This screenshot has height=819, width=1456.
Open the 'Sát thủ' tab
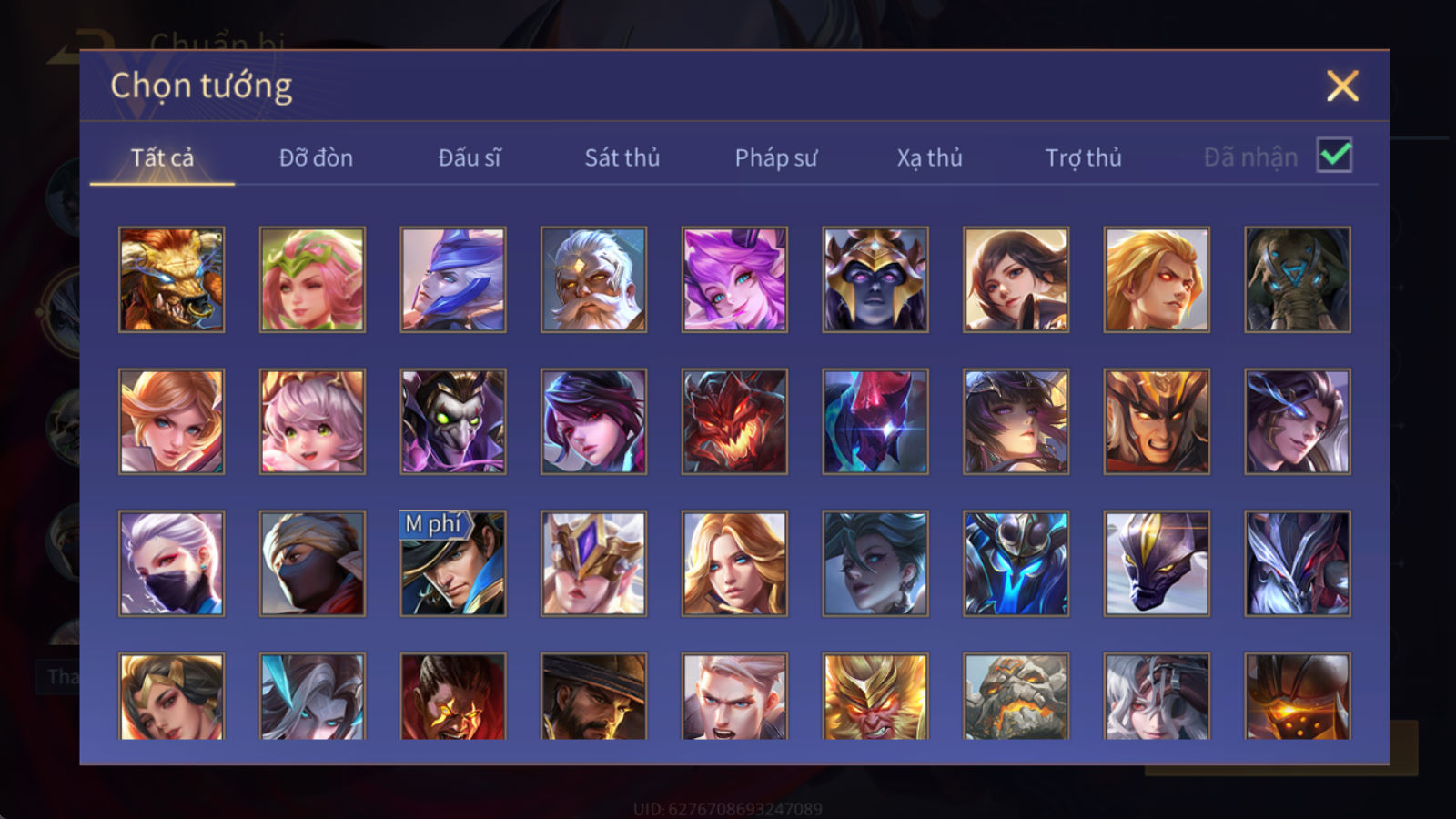pyautogui.click(x=622, y=157)
